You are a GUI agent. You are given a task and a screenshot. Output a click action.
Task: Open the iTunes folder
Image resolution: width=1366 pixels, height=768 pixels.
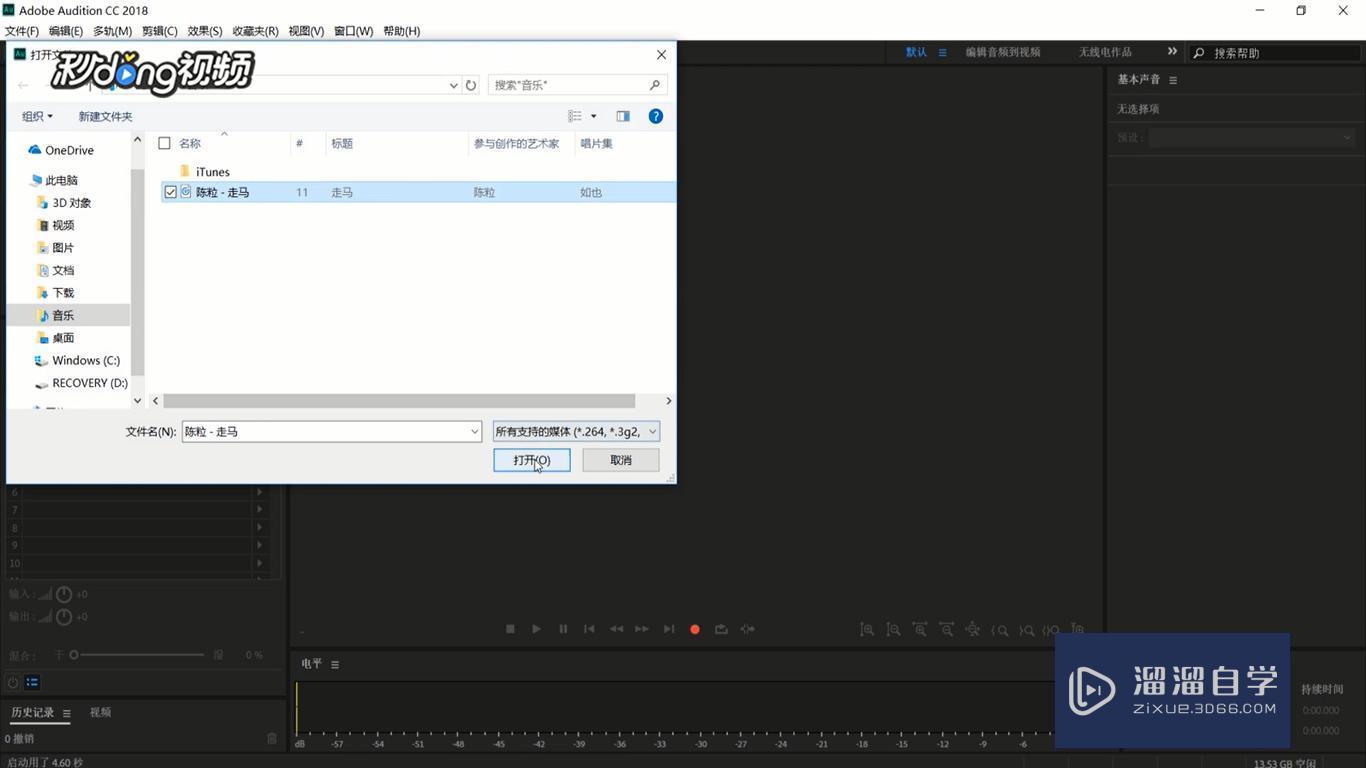[x=212, y=172]
